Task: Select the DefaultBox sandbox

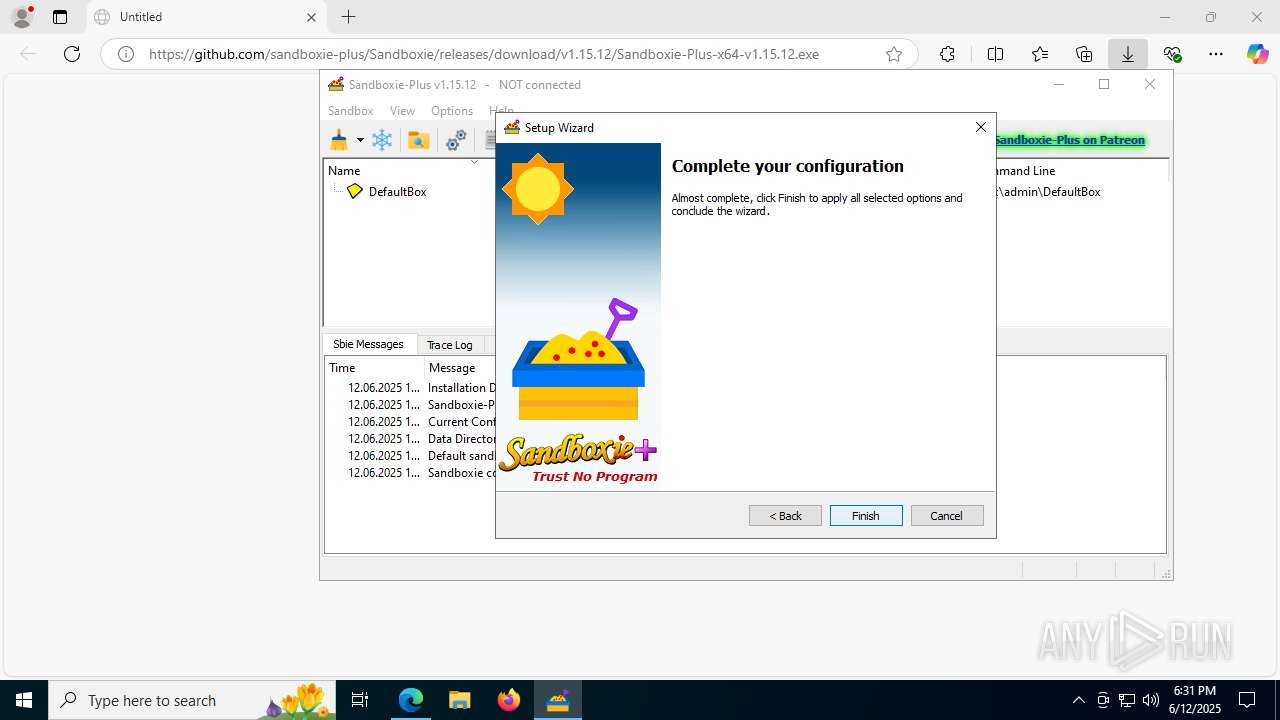Action: pos(397,191)
